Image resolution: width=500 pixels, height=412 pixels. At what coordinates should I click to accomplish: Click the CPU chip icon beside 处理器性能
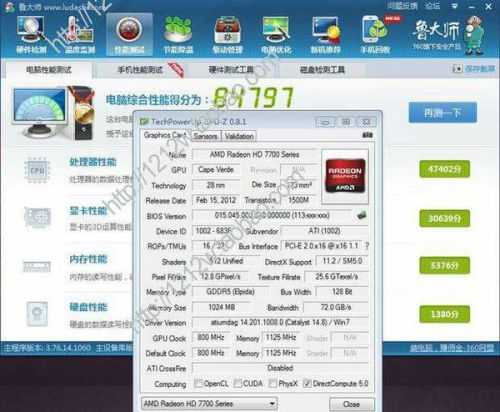pos(37,170)
